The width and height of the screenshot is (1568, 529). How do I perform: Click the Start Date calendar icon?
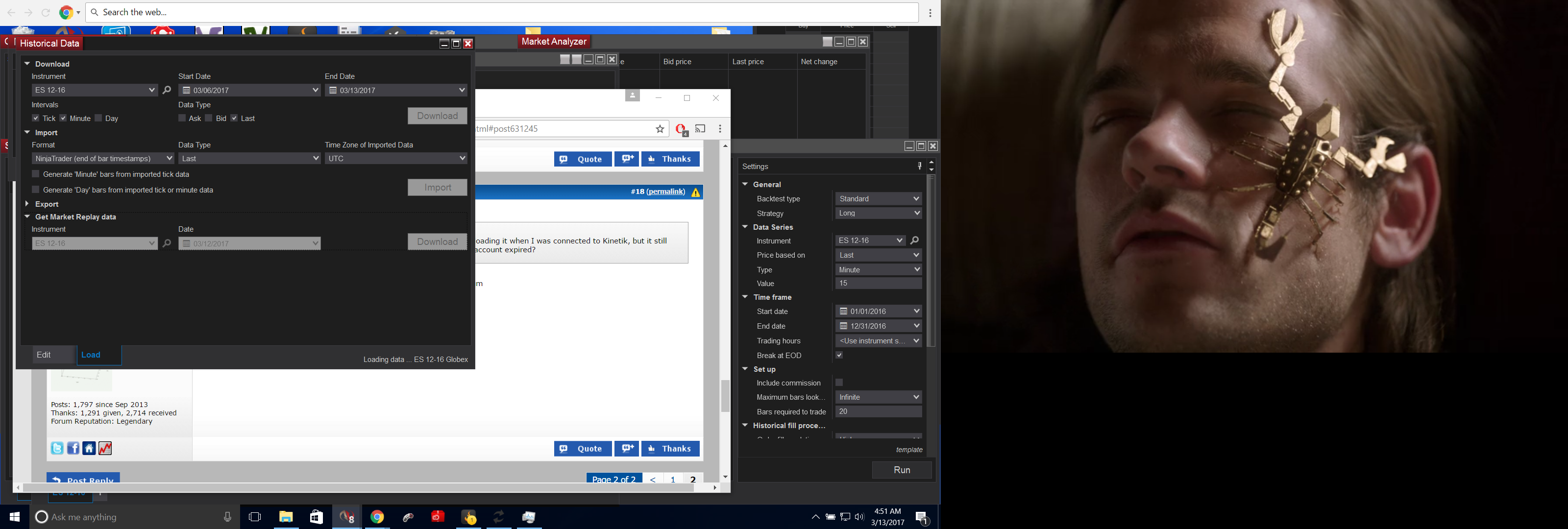(186, 90)
